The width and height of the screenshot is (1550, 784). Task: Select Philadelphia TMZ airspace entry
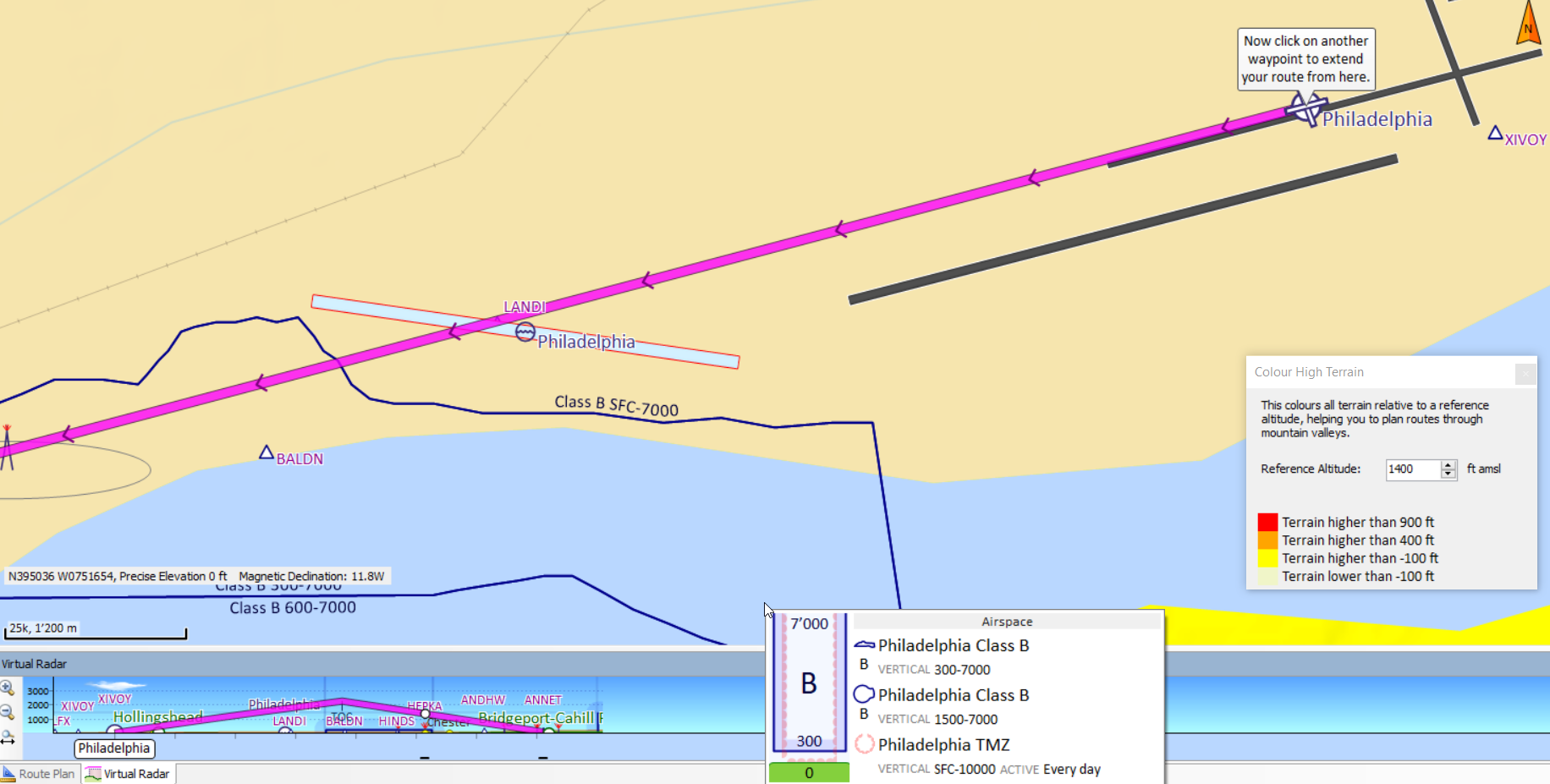[x=943, y=745]
